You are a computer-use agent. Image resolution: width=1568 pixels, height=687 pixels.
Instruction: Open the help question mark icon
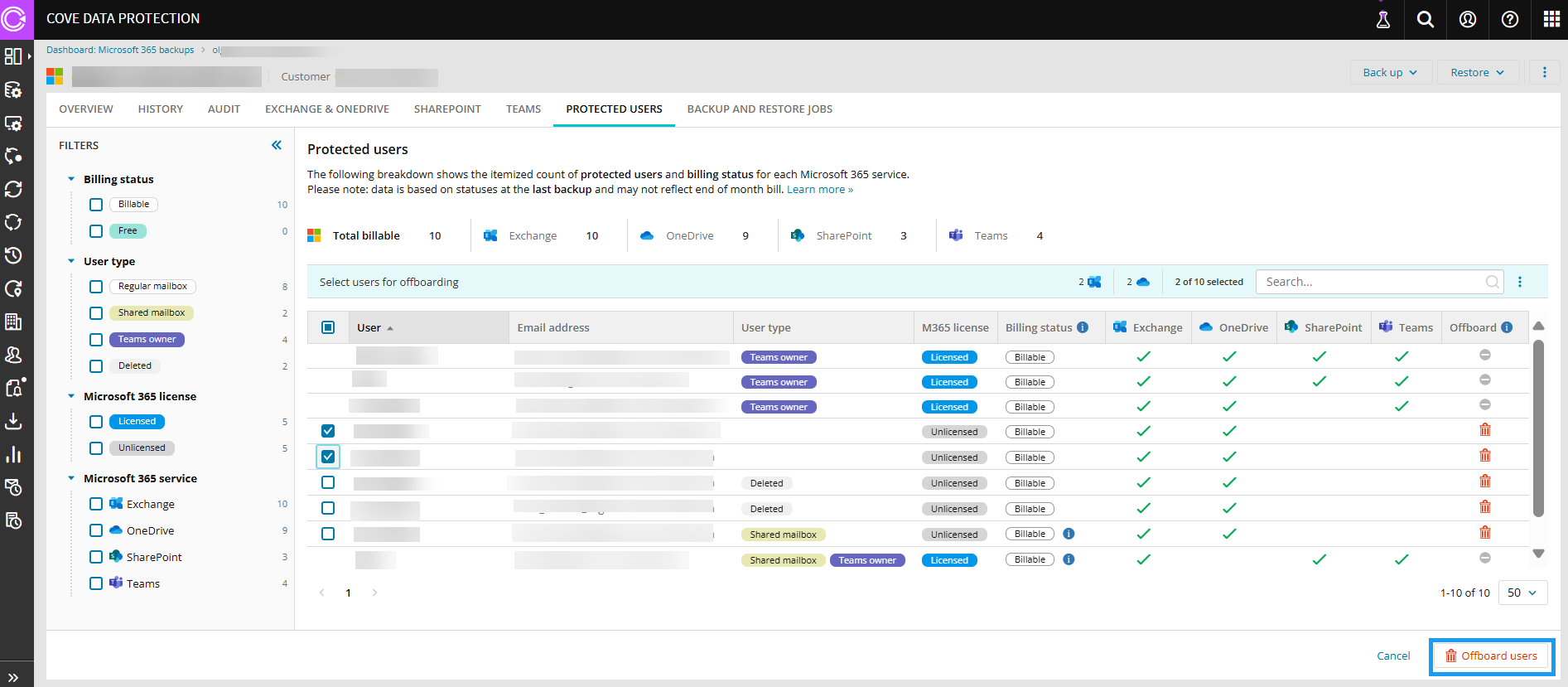point(1509,19)
